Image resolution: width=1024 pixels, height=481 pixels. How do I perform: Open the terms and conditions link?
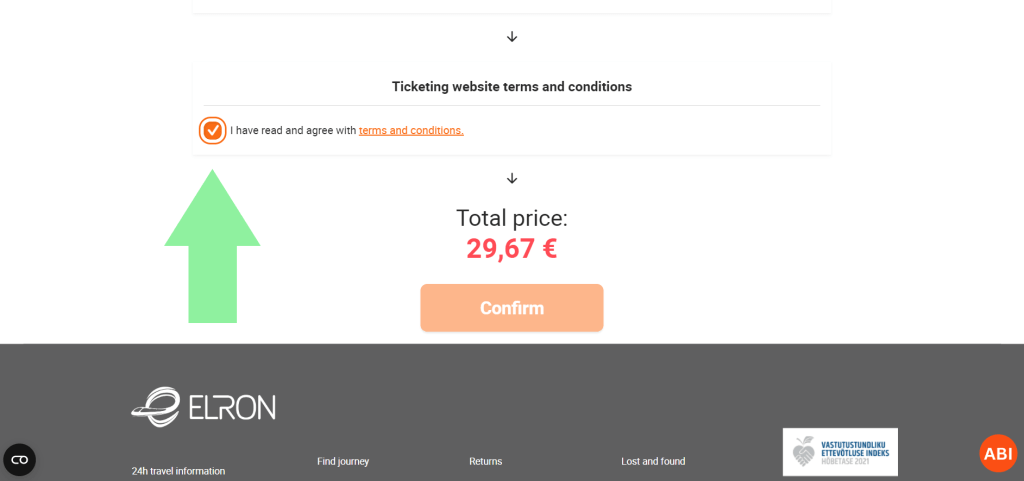(411, 131)
